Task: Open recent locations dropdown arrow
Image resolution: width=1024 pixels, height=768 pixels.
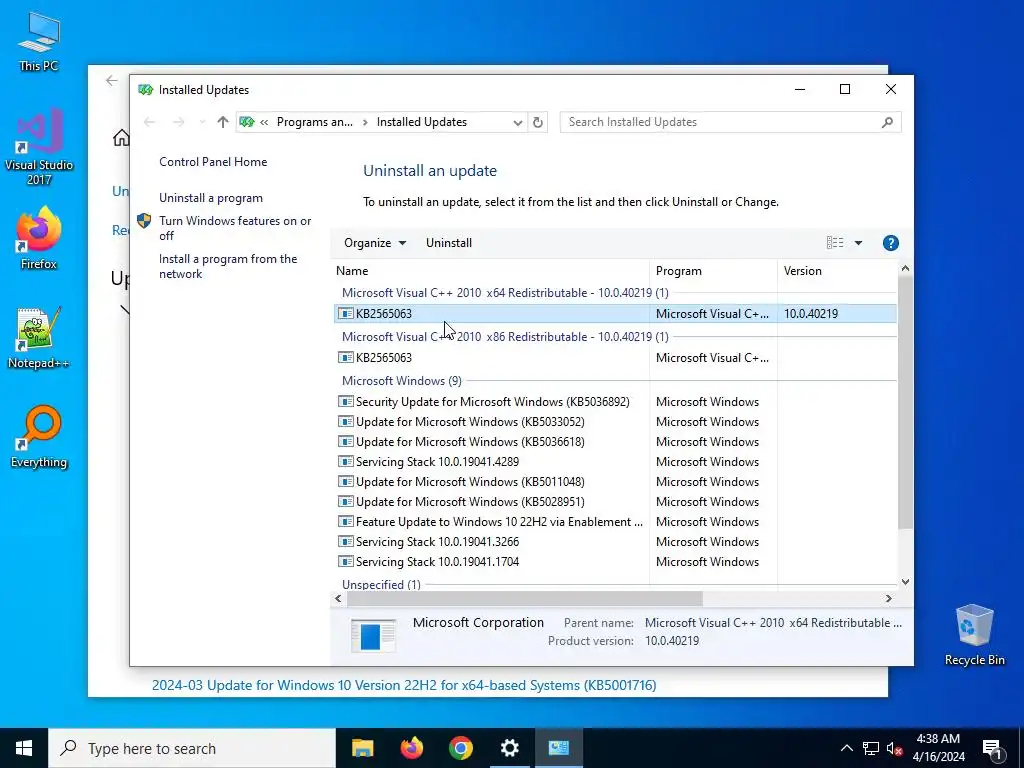Action: tap(202, 122)
